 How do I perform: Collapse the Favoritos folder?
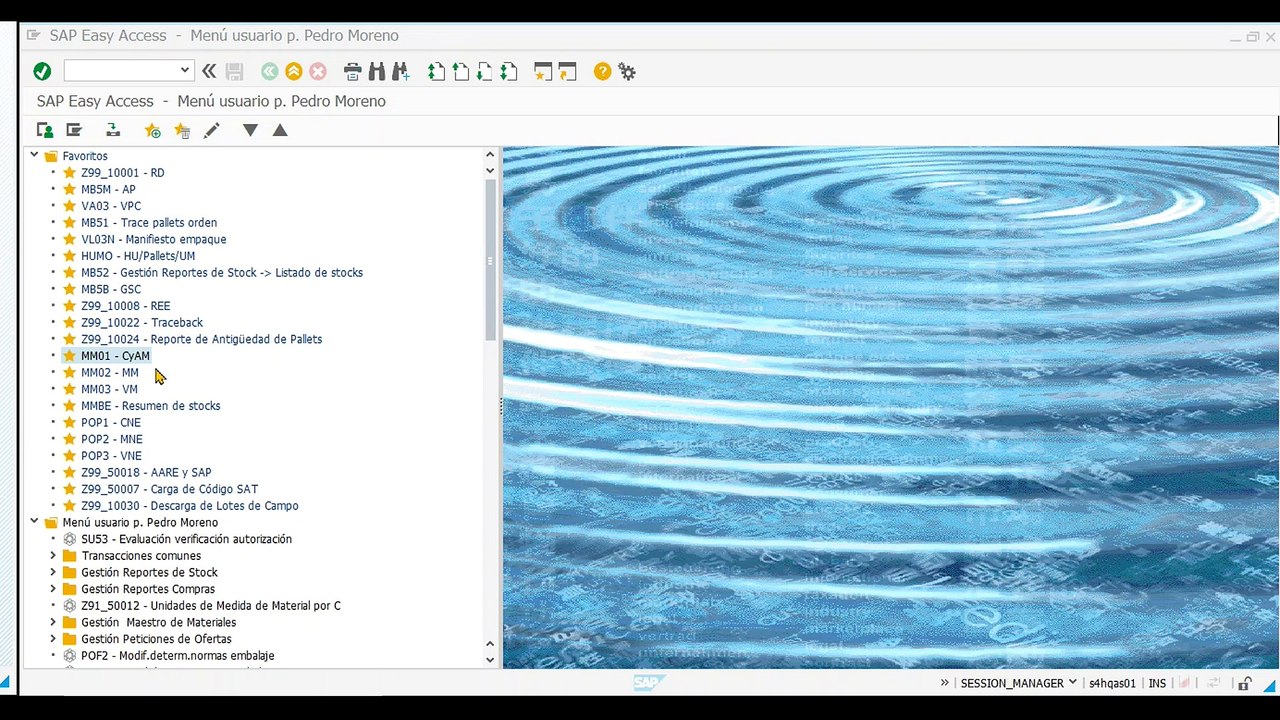(x=34, y=155)
